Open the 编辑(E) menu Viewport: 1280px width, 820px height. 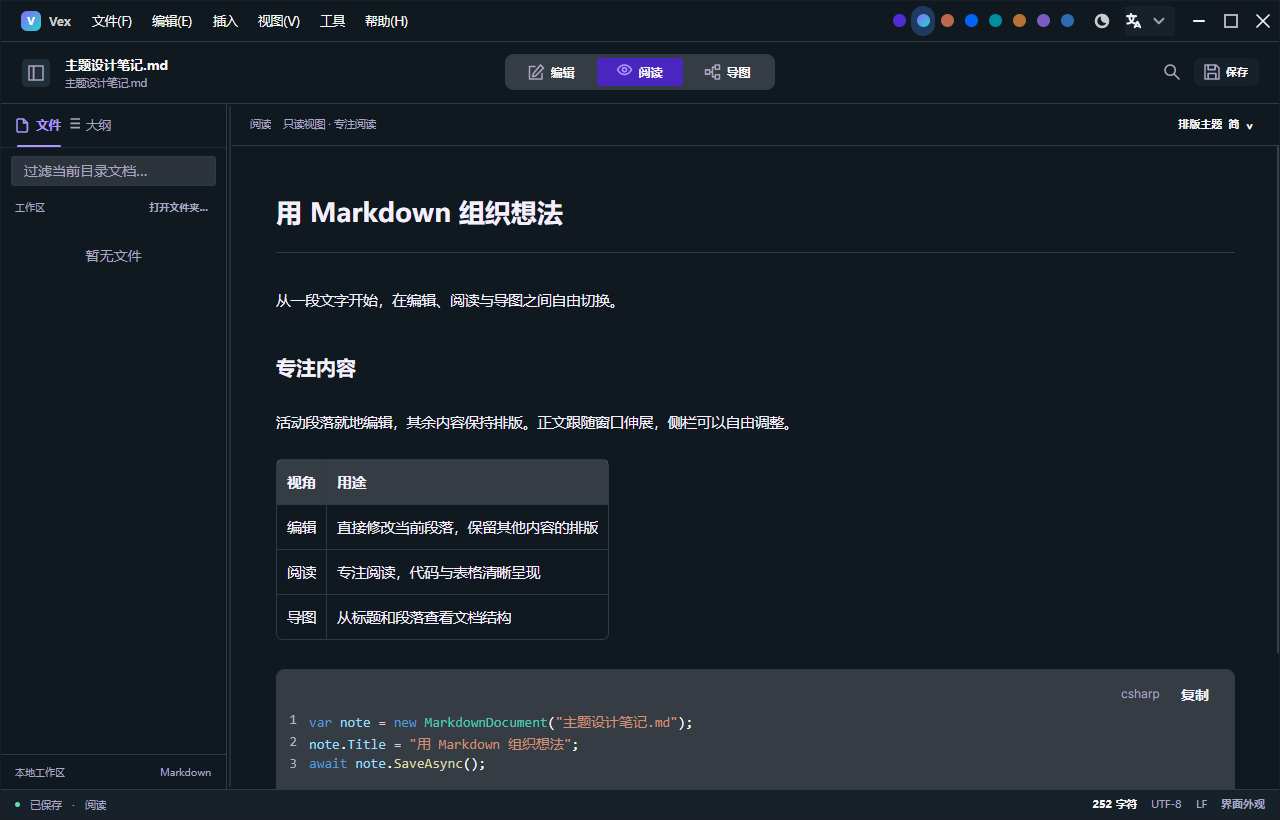click(x=172, y=21)
